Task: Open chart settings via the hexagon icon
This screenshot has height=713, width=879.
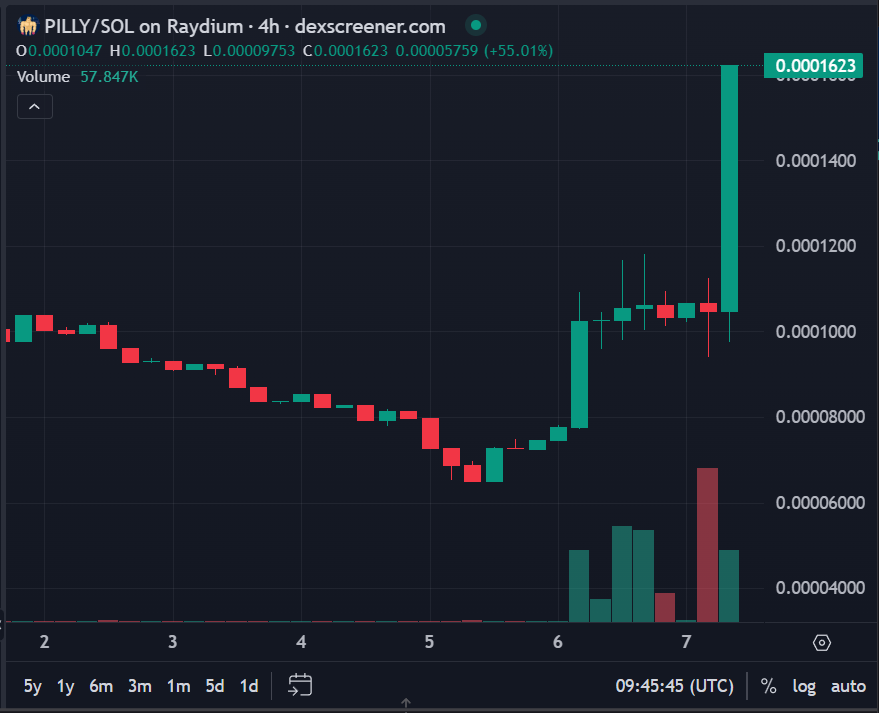Action: pos(822,643)
